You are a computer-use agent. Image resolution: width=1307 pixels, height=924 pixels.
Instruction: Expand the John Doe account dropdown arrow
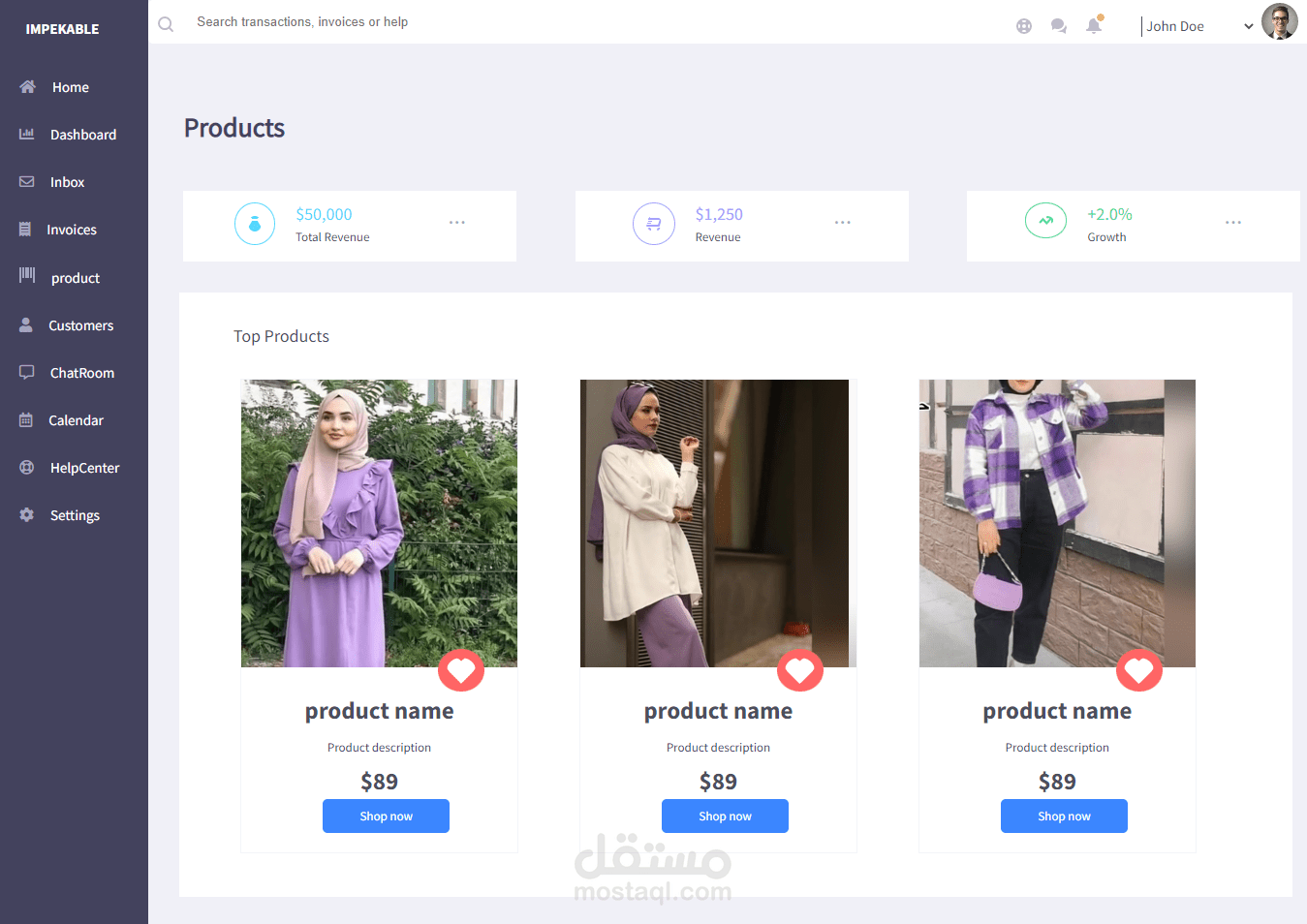(x=1249, y=27)
